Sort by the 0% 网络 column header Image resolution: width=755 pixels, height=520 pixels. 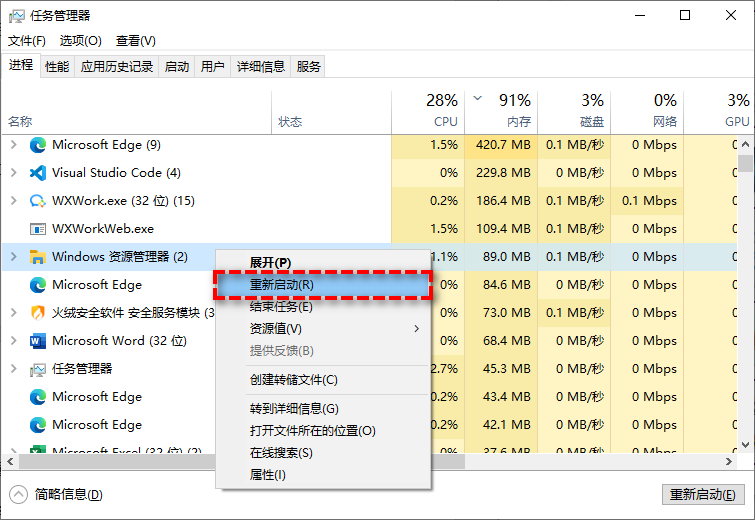648,112
